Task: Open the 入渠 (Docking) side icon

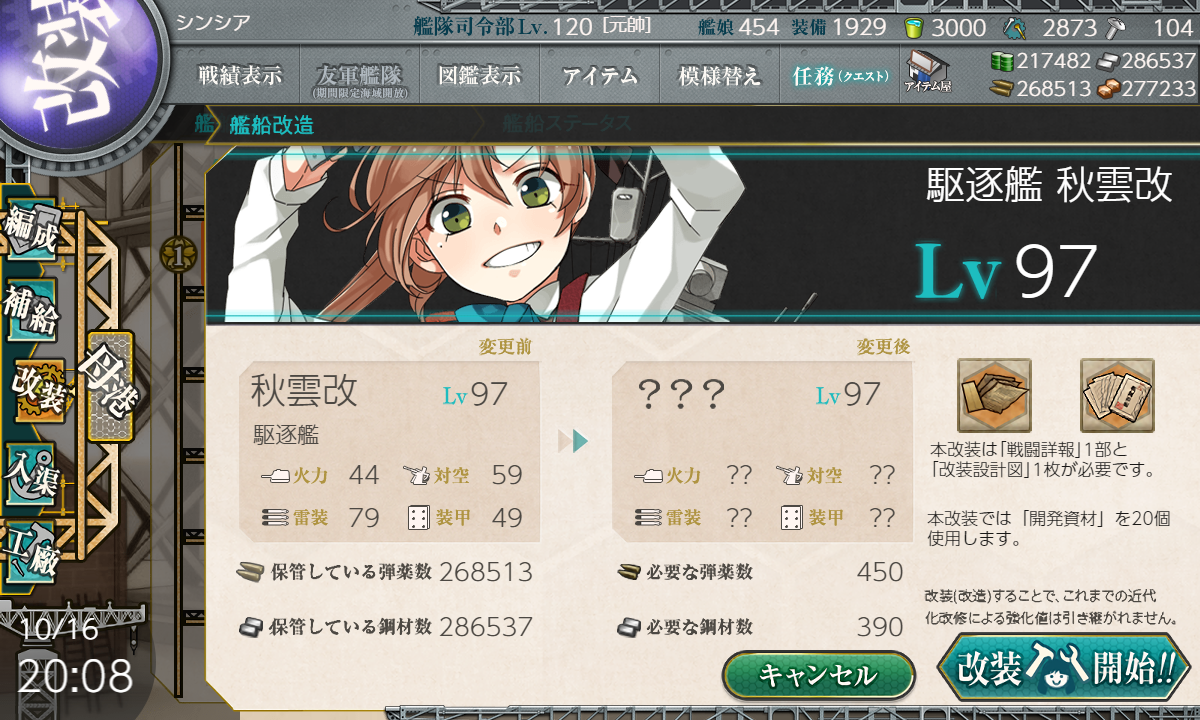Action: click(x=30, y=468)
